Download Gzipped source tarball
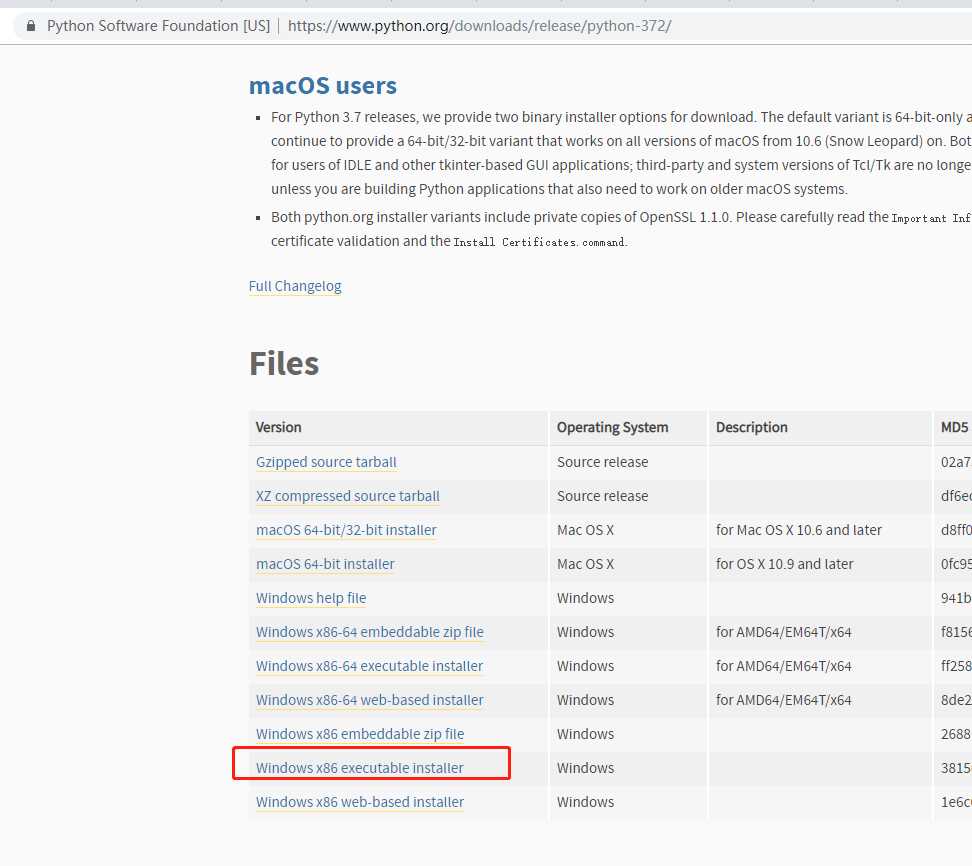Screen dimensions: 972x866 tap(326, 462)
